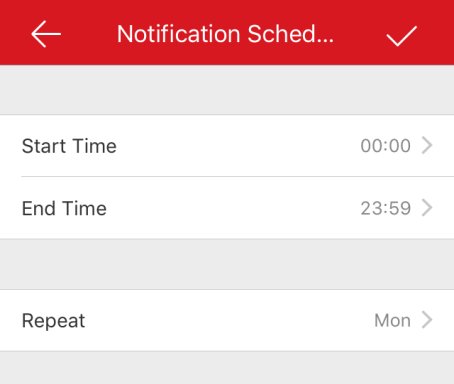Expand Repeat via chevron next to Mon

point(427,320)
